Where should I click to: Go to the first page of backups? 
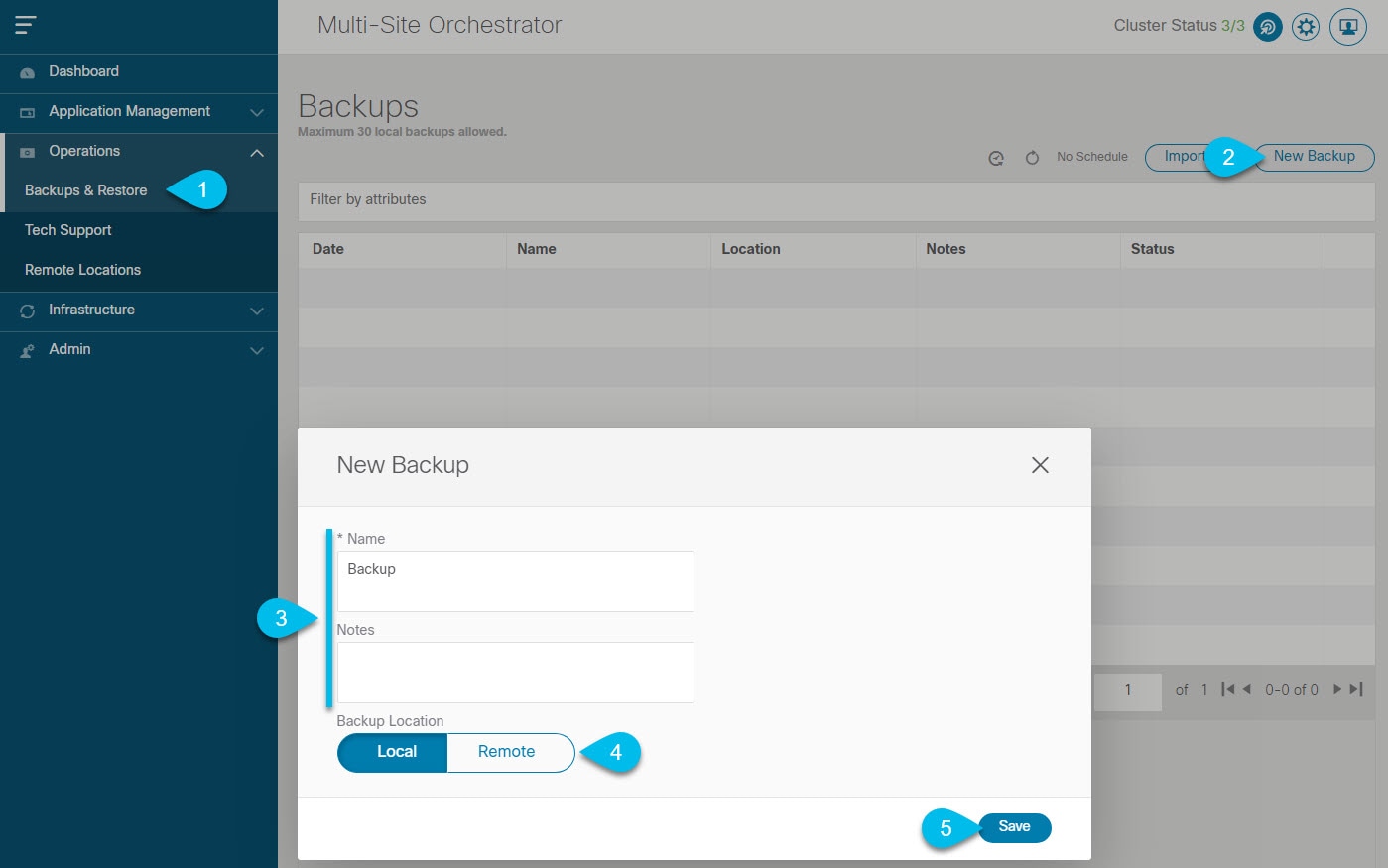1227,690
